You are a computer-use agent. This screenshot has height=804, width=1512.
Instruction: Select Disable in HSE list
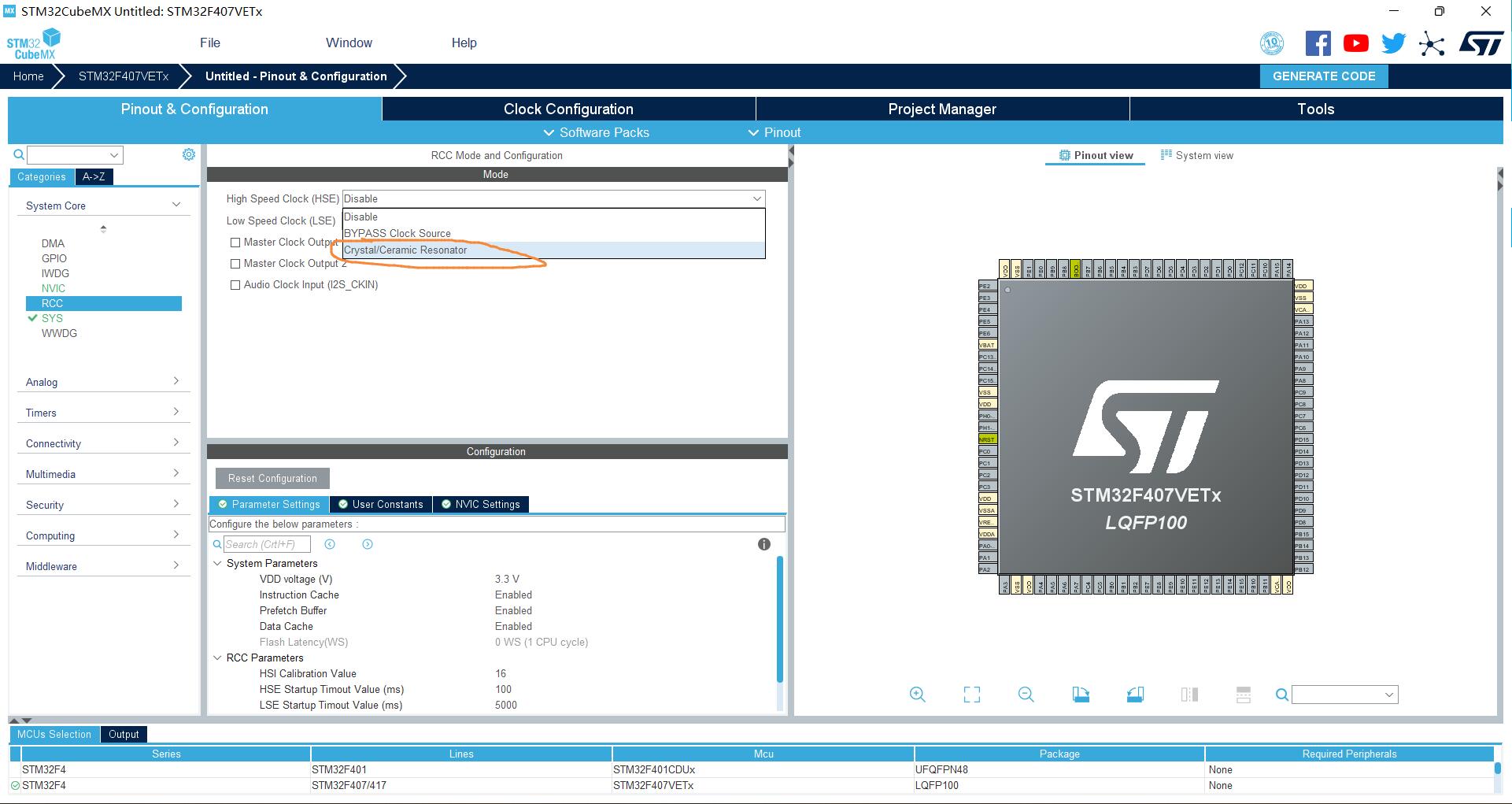coord(553,217)
